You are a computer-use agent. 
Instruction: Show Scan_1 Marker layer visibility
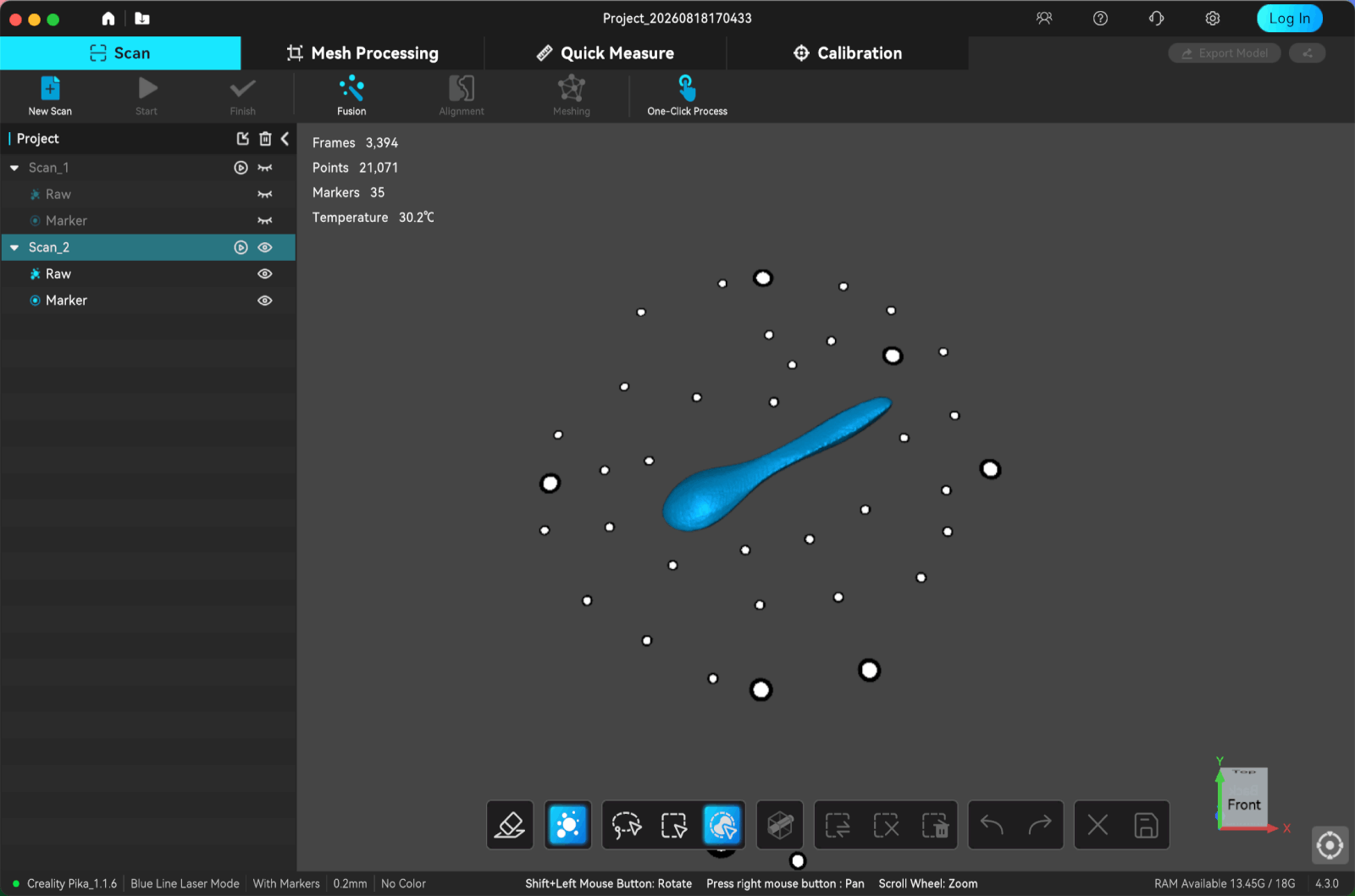click(265, 220)
